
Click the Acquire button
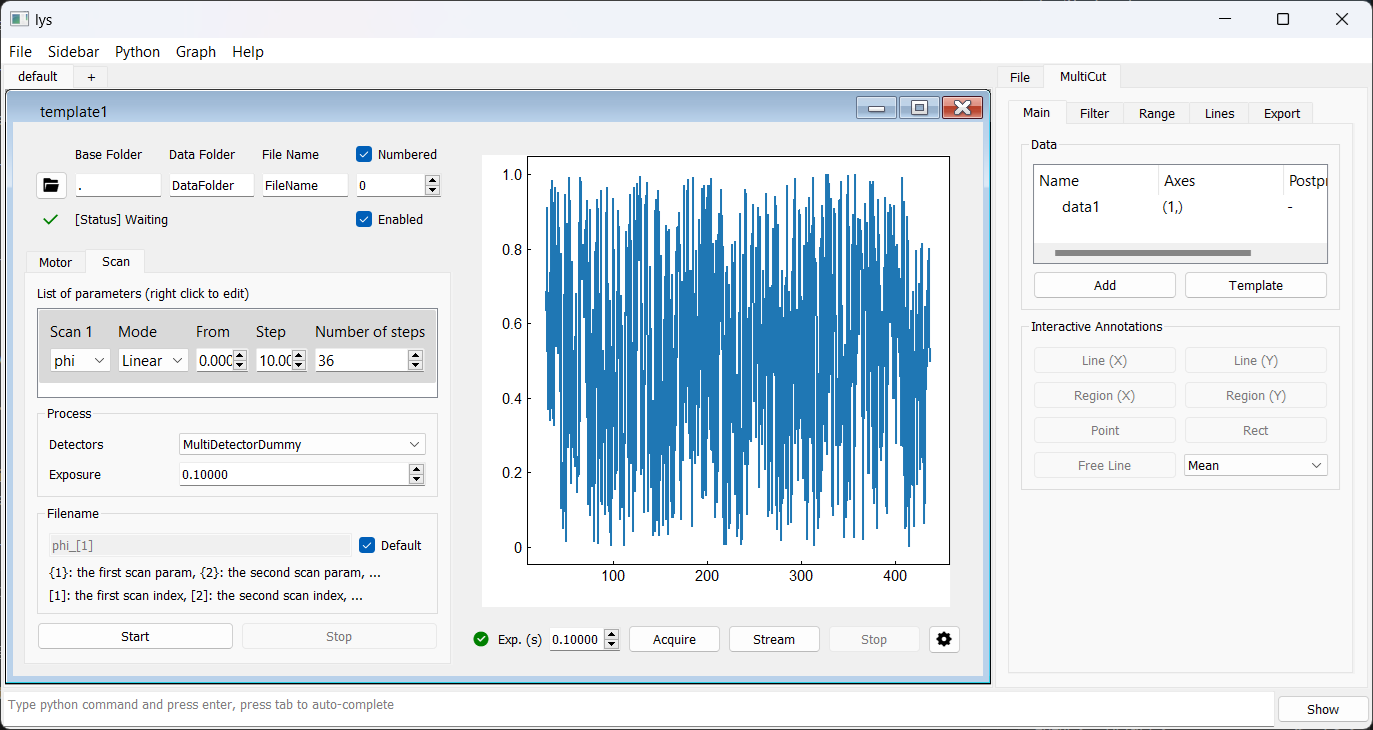(674, 639)
